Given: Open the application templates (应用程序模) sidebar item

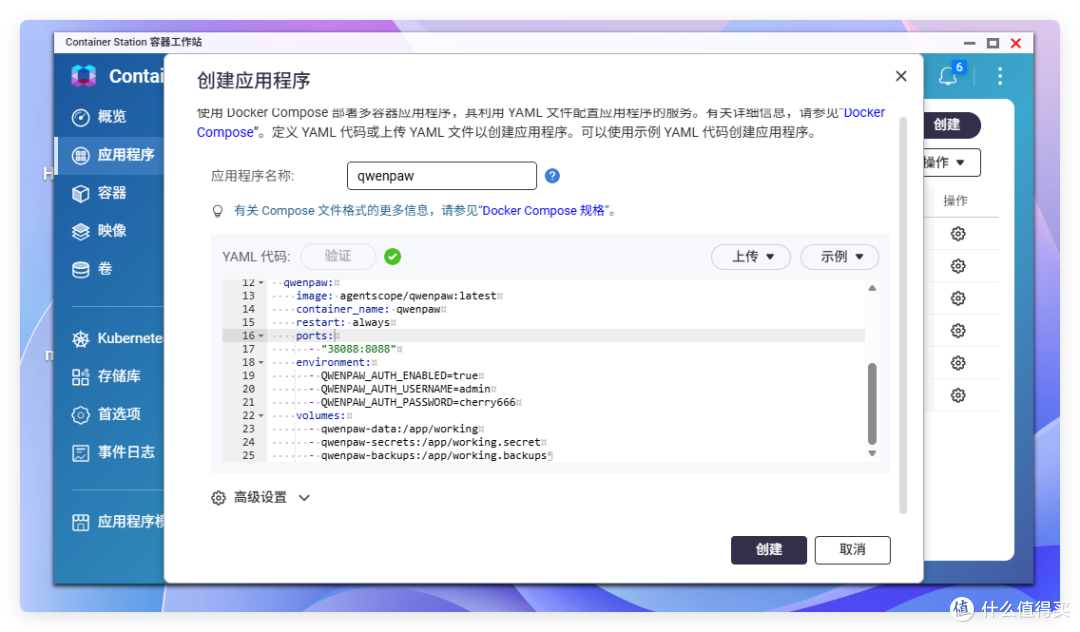Looking at the screenshot, I should [117, 522].
